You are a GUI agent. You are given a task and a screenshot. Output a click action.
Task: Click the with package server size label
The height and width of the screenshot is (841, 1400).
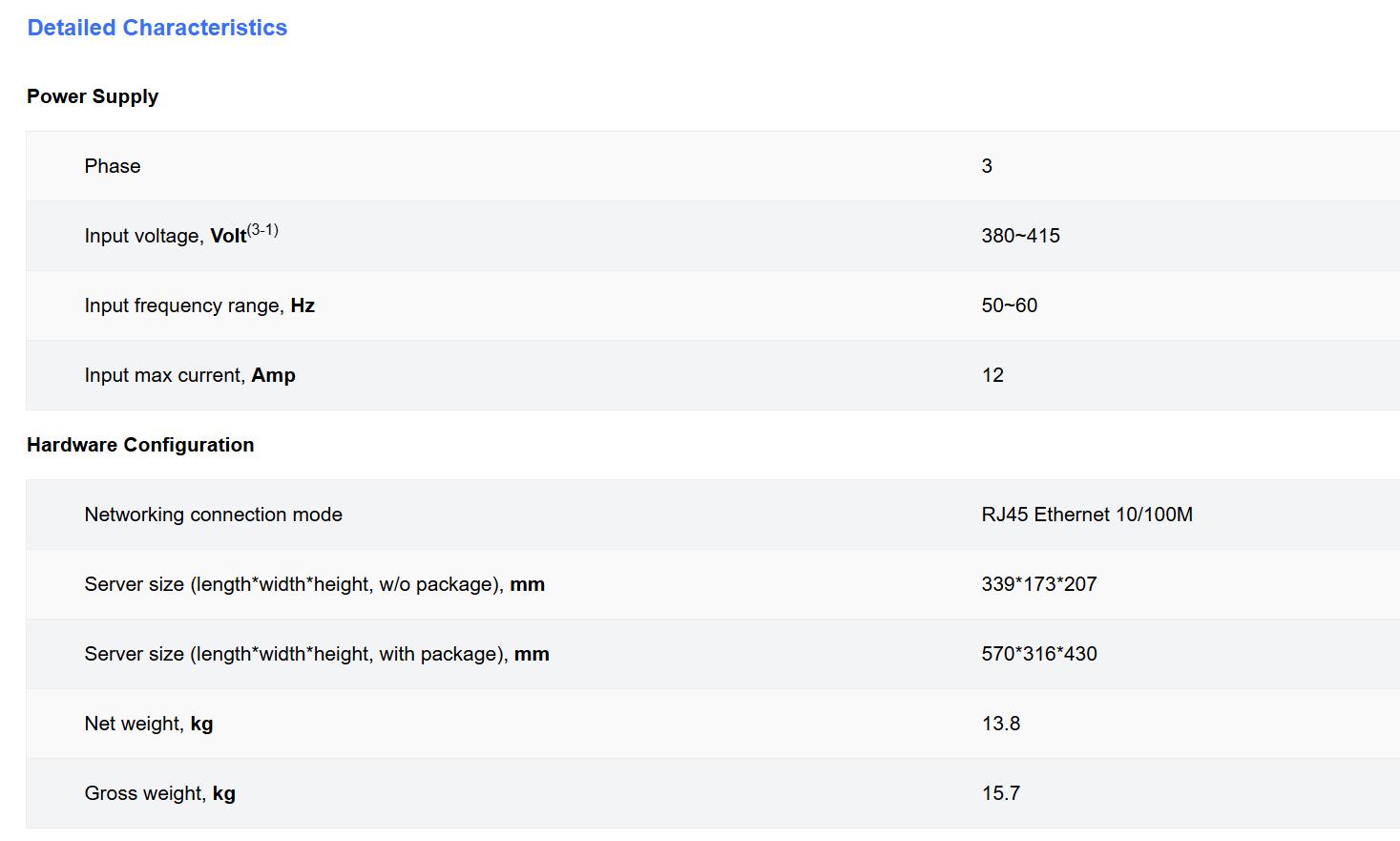tap(316, 654)
